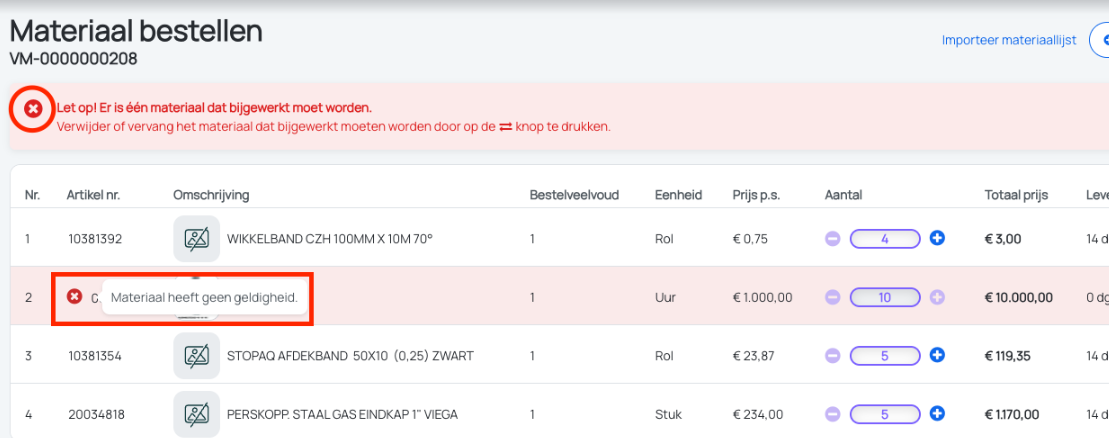The width and height of the screenshot is (1109, 438).
Task: Click the PERSKOPP. STAAL GAS EINDKAP image placeholder
Action: click(x=196, y=414)
